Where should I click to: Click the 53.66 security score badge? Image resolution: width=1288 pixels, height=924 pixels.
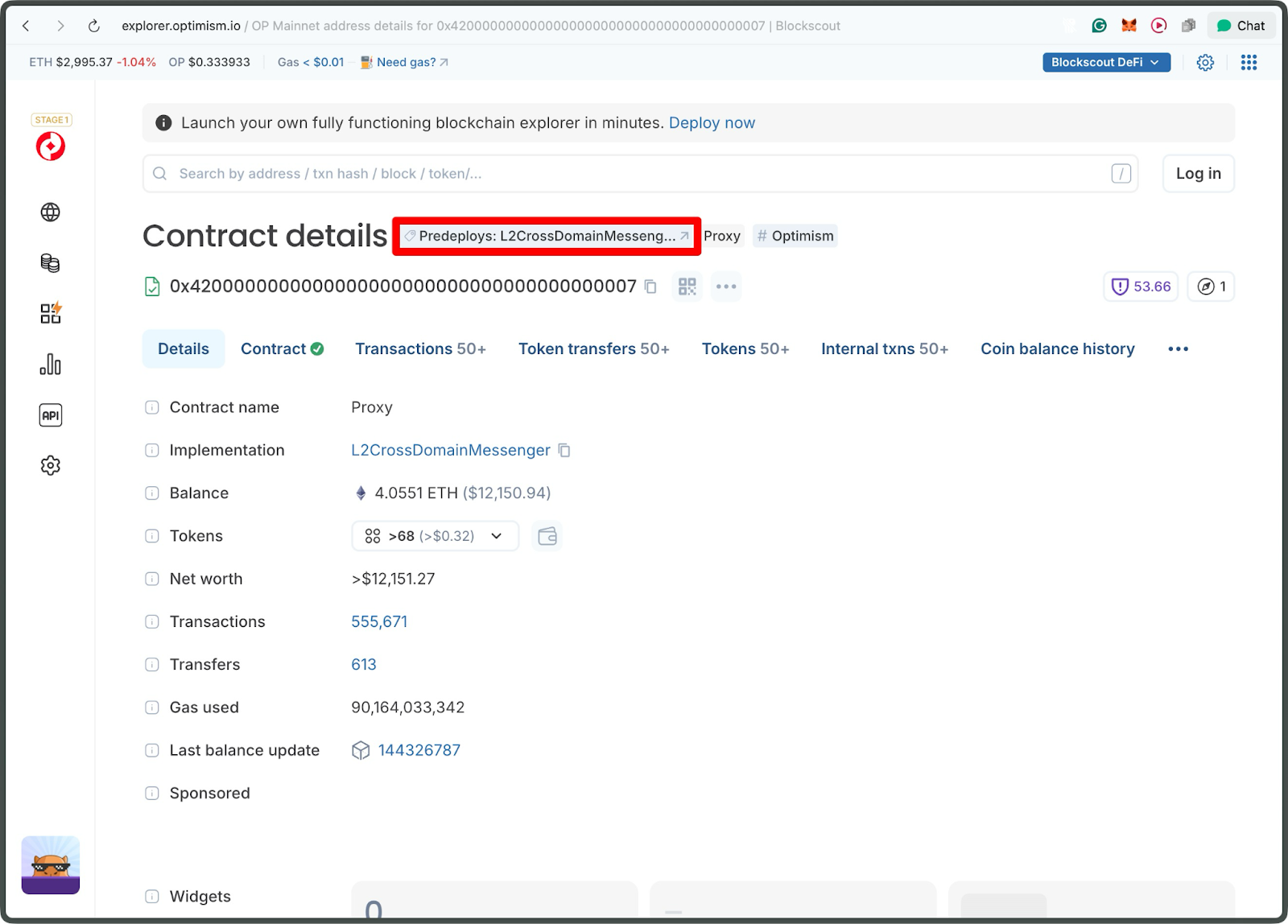click(x=1140, y=286)
